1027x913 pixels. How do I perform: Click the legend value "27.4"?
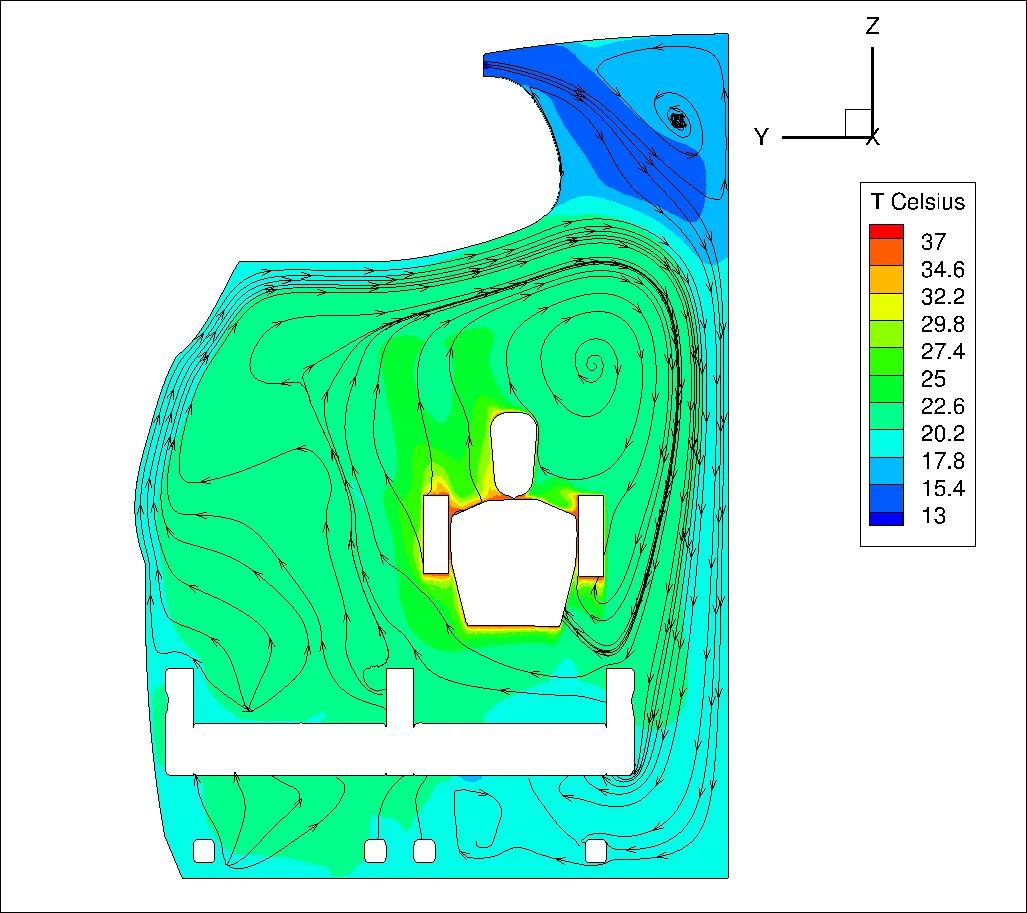(943, 352)
